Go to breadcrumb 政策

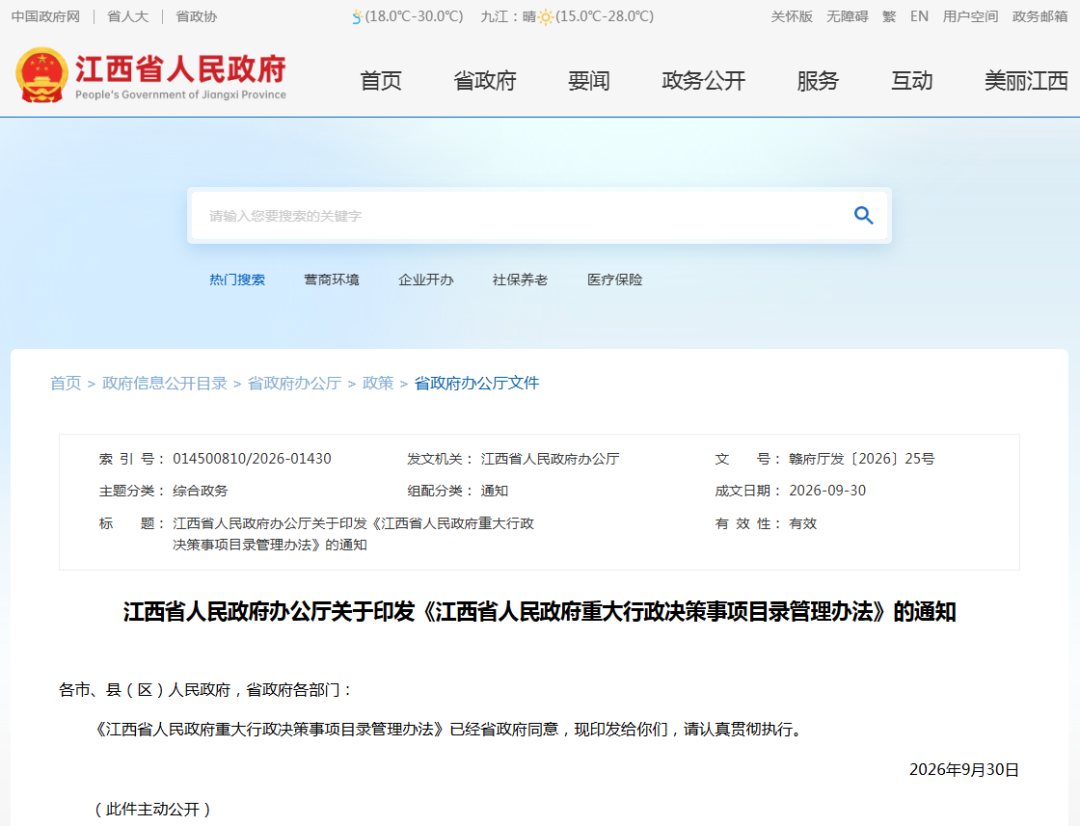coord(377,383)
